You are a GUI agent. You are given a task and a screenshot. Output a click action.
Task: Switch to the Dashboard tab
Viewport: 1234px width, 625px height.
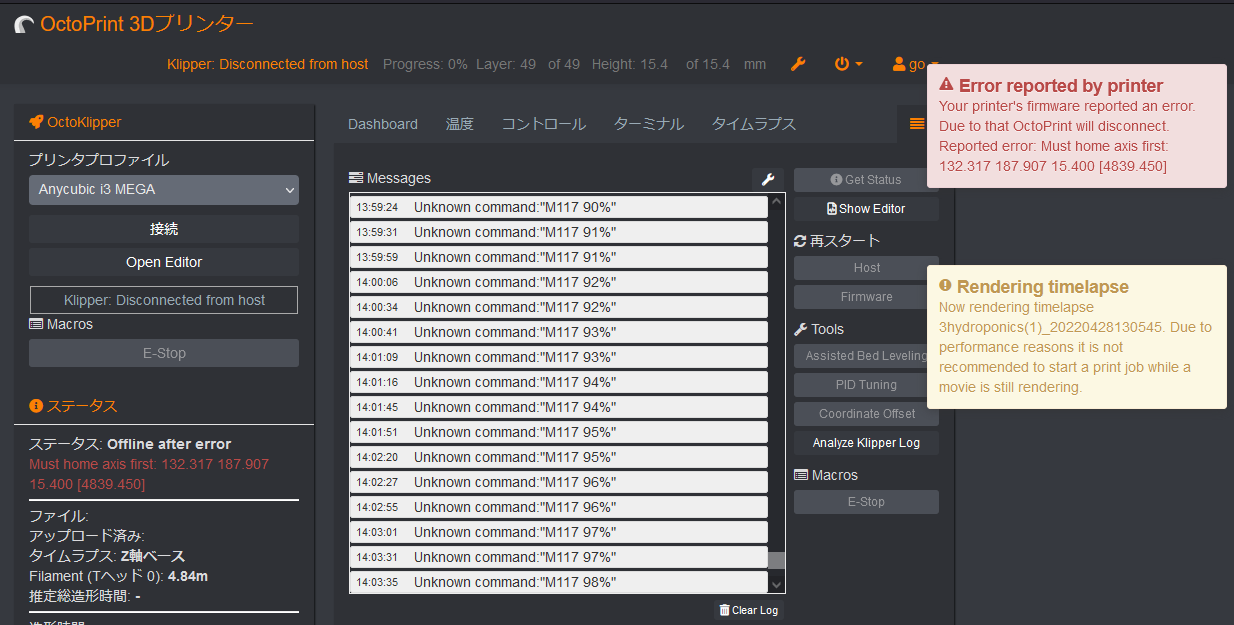click(383, 124)
